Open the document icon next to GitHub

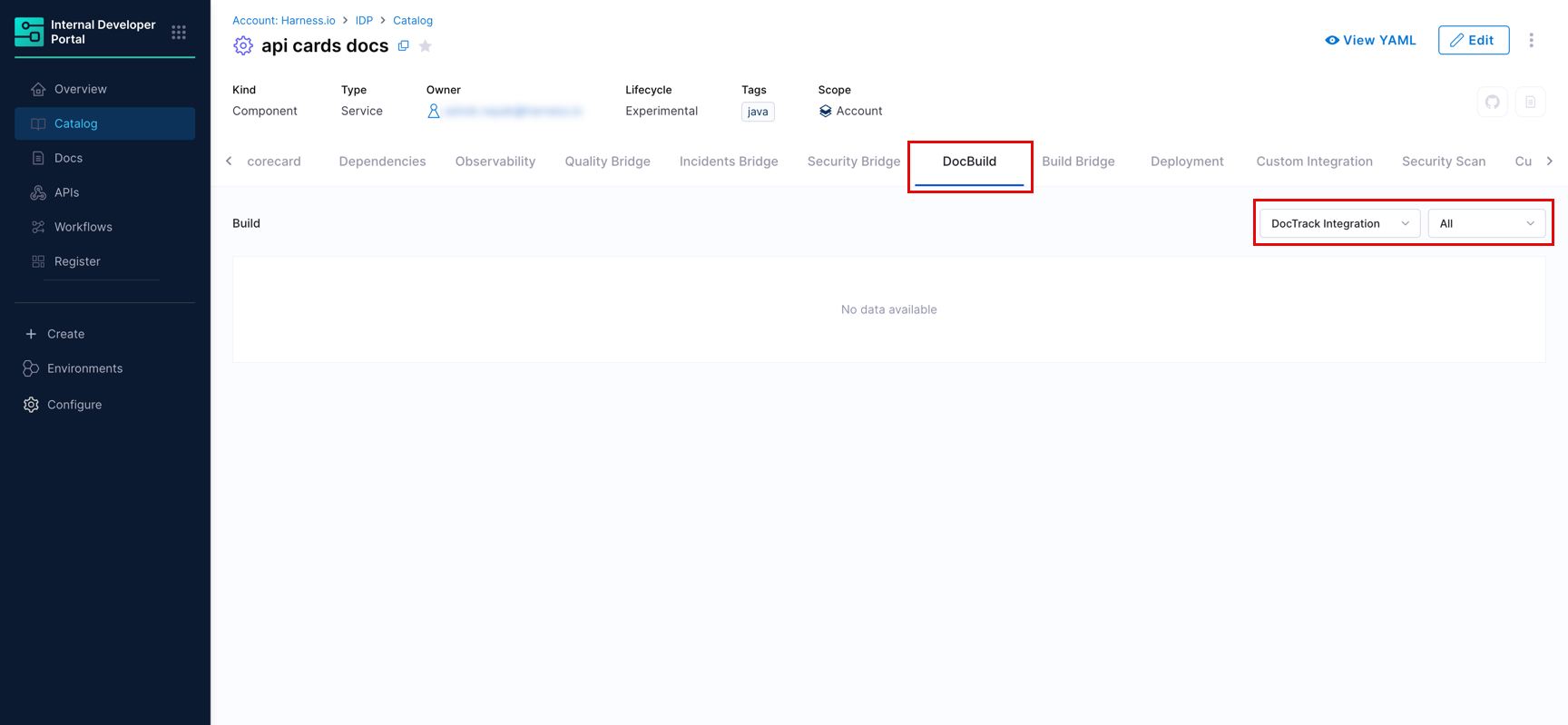(x=1531, y=102)
